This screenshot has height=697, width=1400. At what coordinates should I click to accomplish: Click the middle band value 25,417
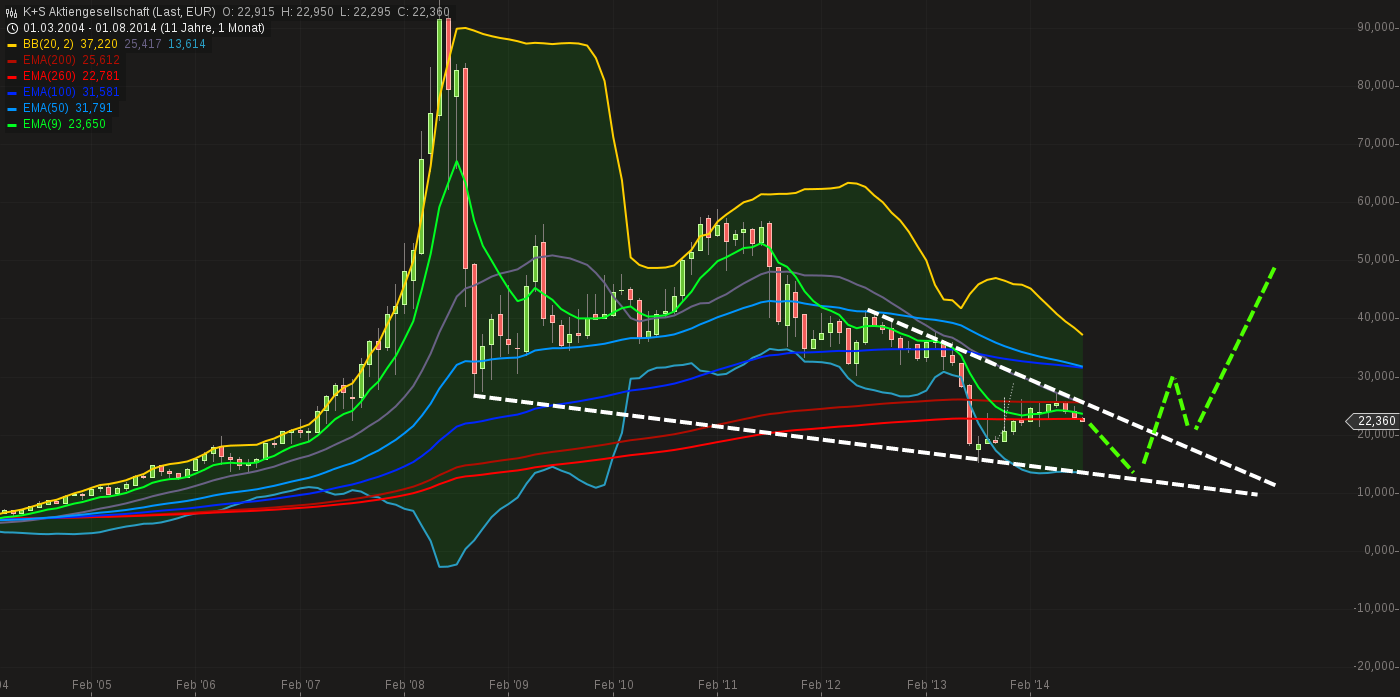coord(143,44)
